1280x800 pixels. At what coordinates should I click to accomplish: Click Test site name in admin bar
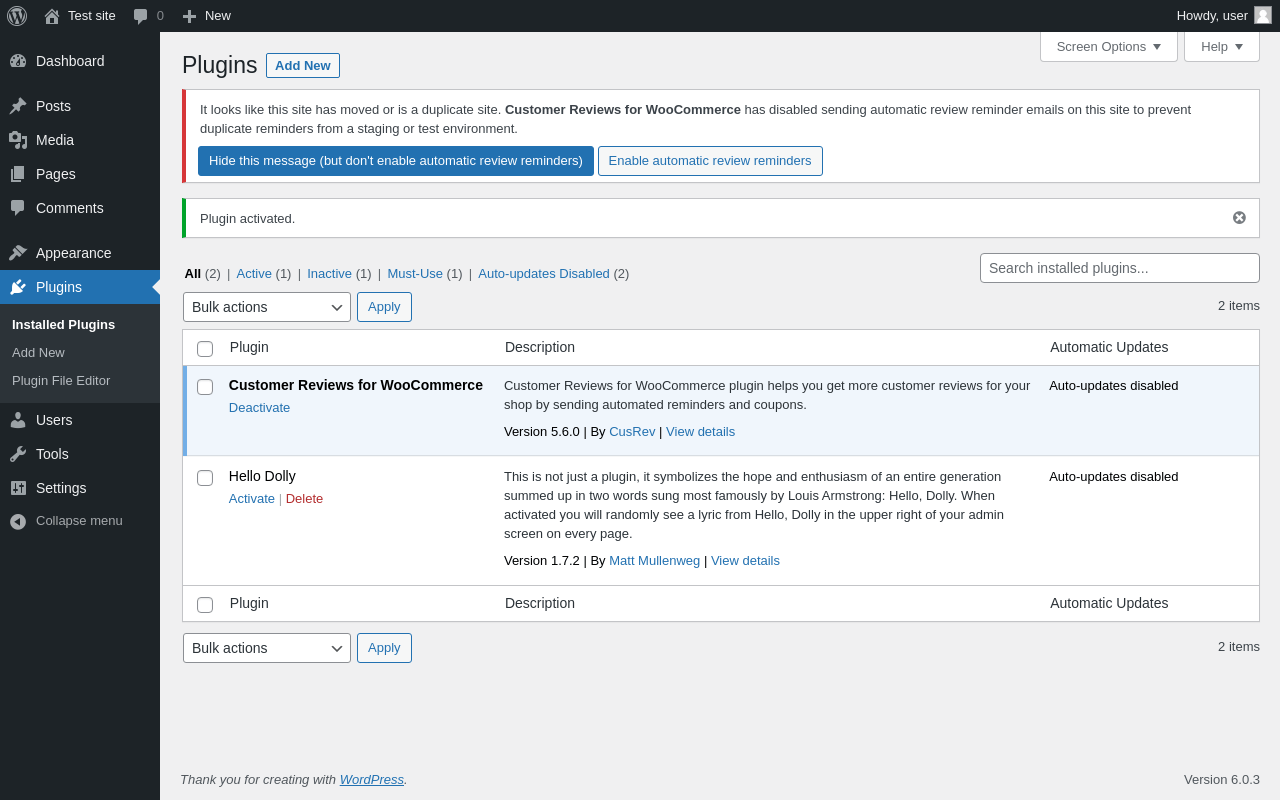click(92, 16)
